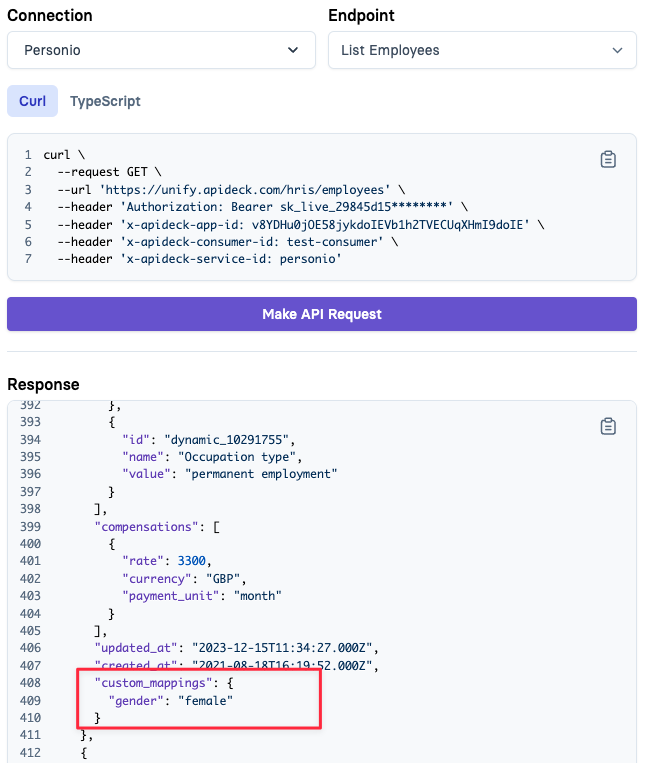The image size is (654, 763).
Task: Click the gender female value line
Action: coord(171,701)
